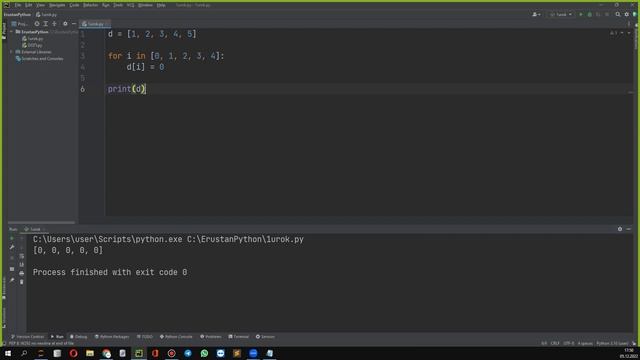Open WhatsApp from taskbar

(204, 353)
